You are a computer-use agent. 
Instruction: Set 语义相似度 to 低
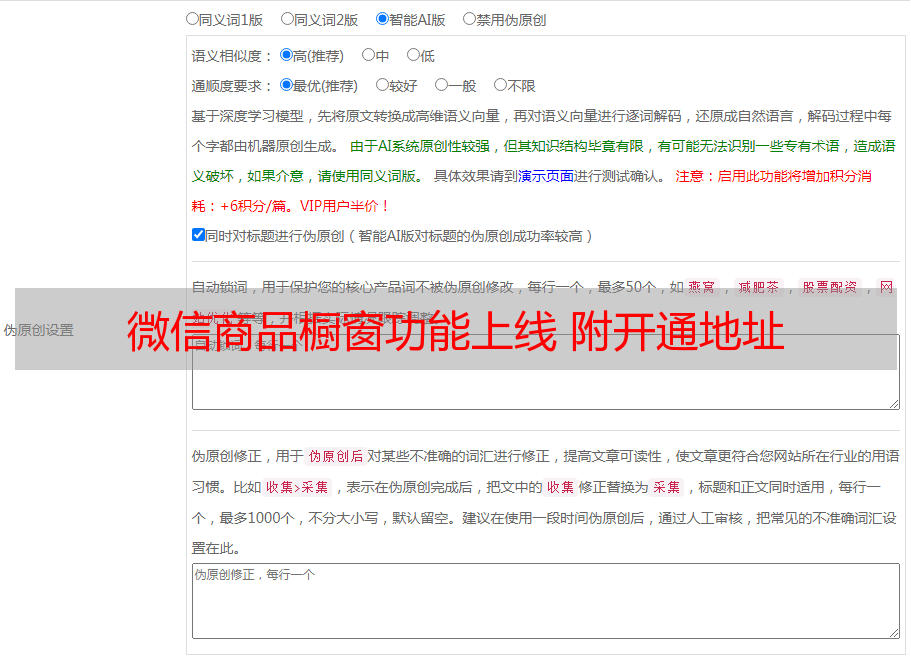pos(413,55)
